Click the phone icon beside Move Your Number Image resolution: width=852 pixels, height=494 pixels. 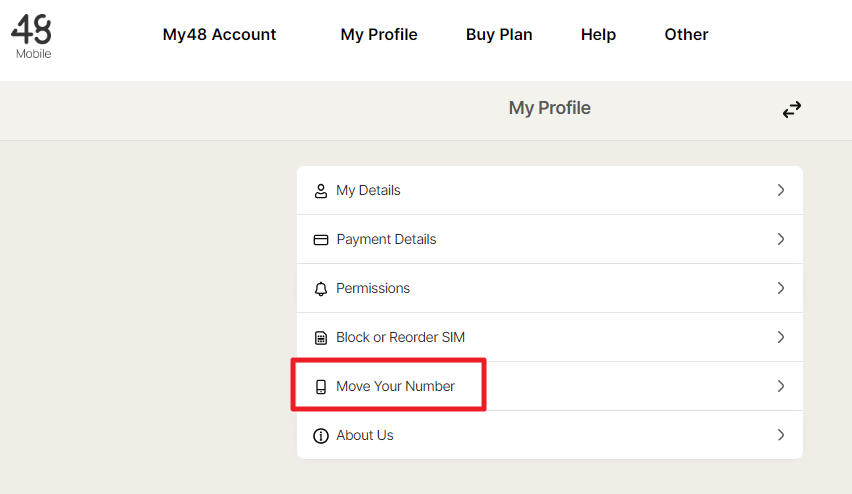(321, 387)
